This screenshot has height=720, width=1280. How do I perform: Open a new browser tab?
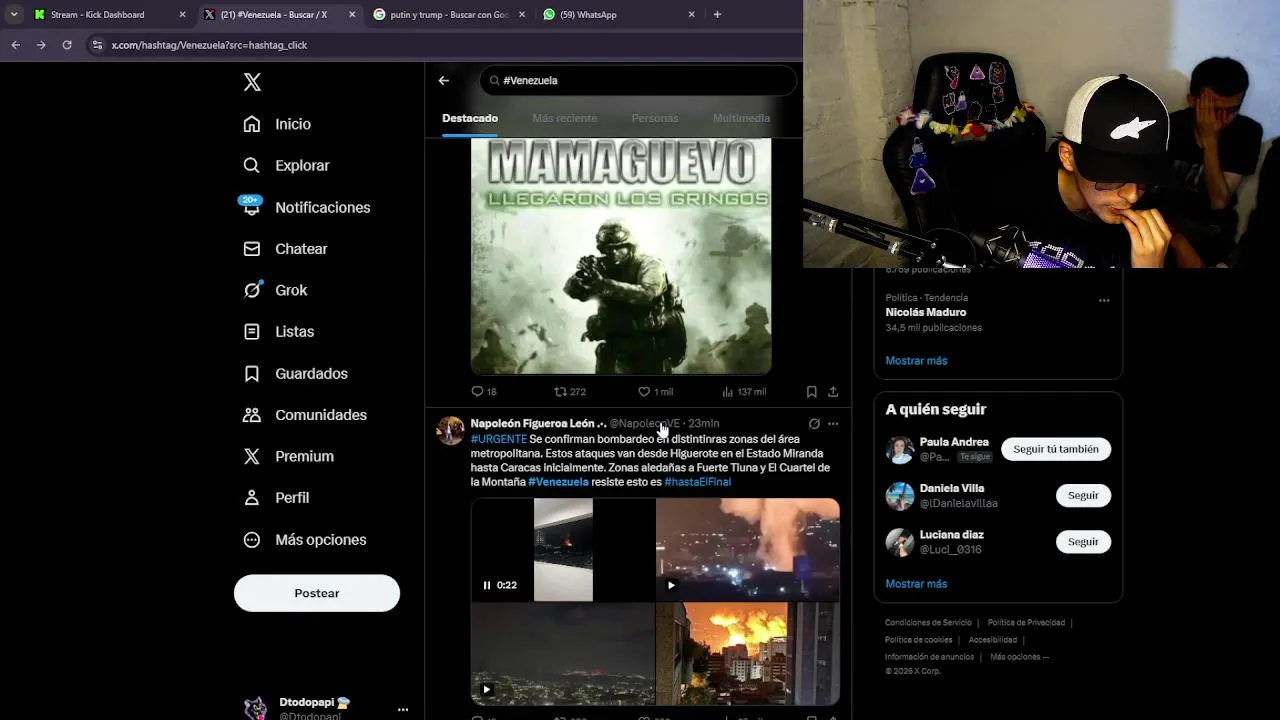click(717, 15)
